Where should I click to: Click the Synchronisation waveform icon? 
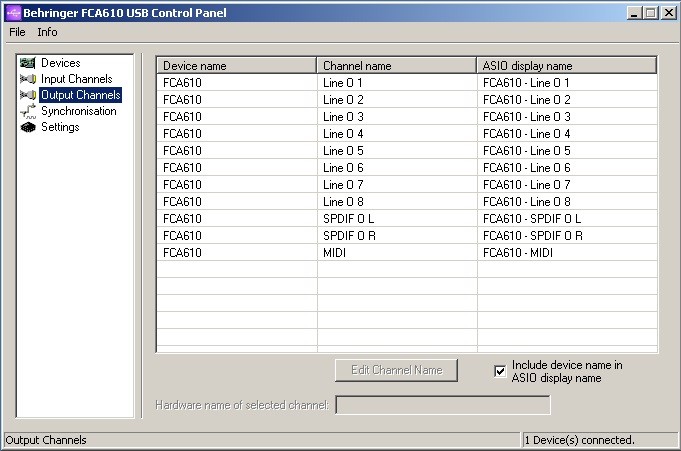coord(28,111)
